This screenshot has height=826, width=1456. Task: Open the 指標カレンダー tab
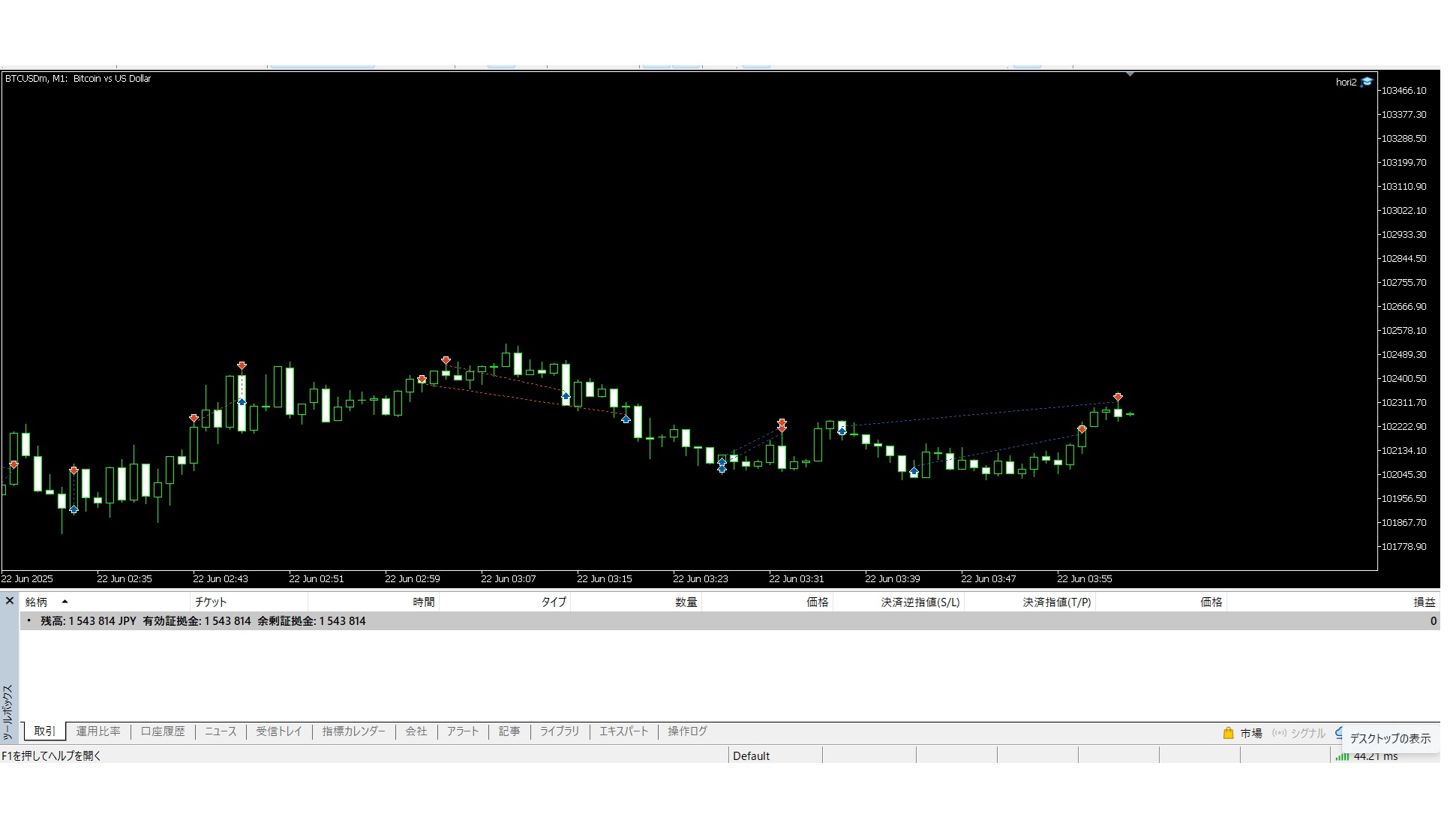353,731
